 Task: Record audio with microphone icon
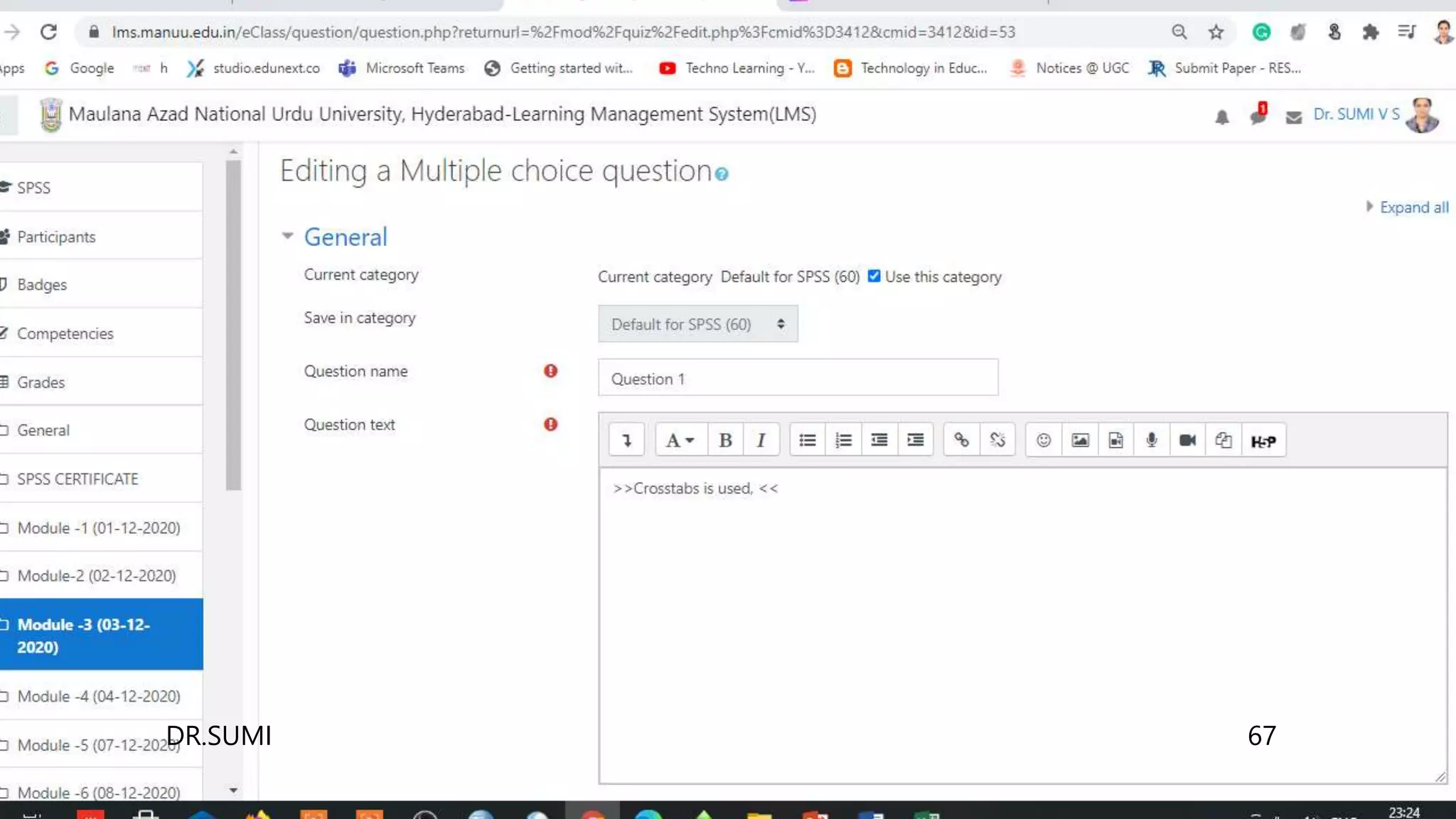click(1151, 440)
